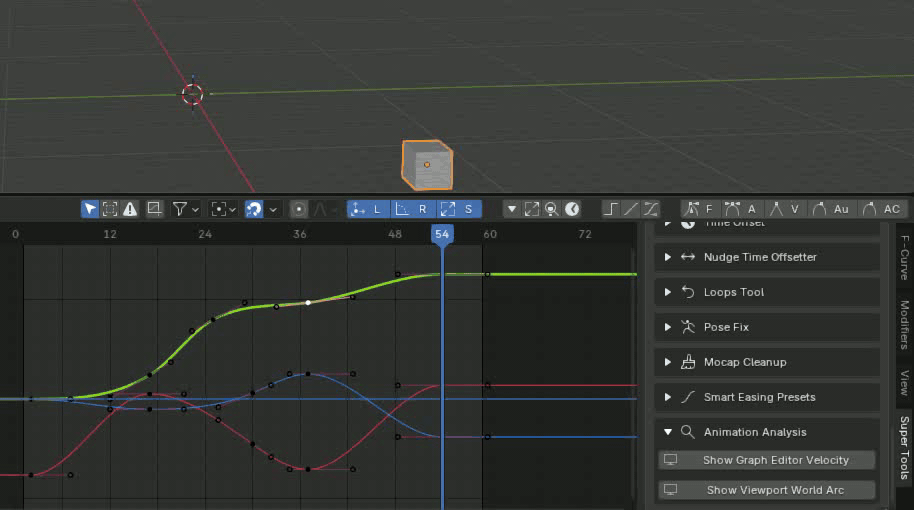The image size is (914, 510).
Task: Select the orange-outlined cube in viewport
Action: point(427,165)
